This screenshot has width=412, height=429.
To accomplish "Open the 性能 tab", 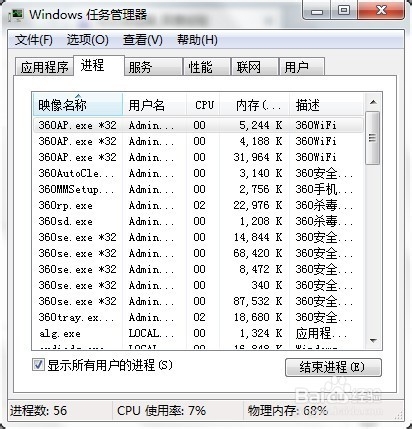I will (x=207, y=67).
